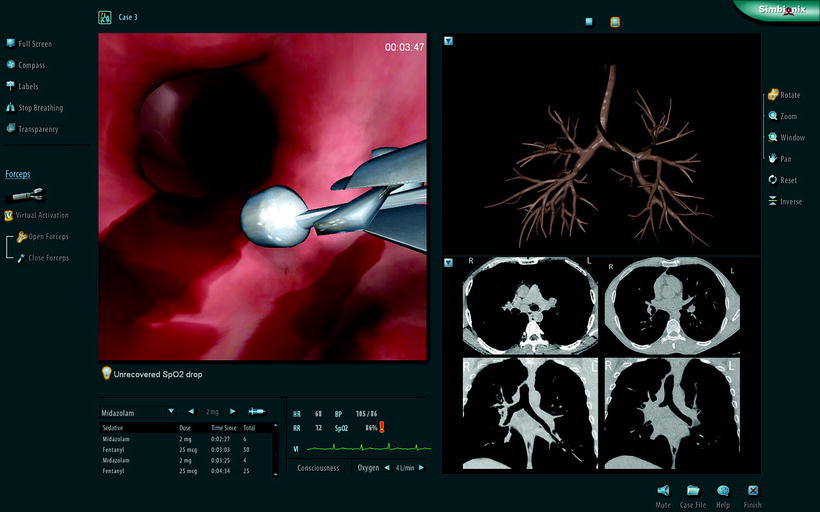Open the Case File folder

693,491
